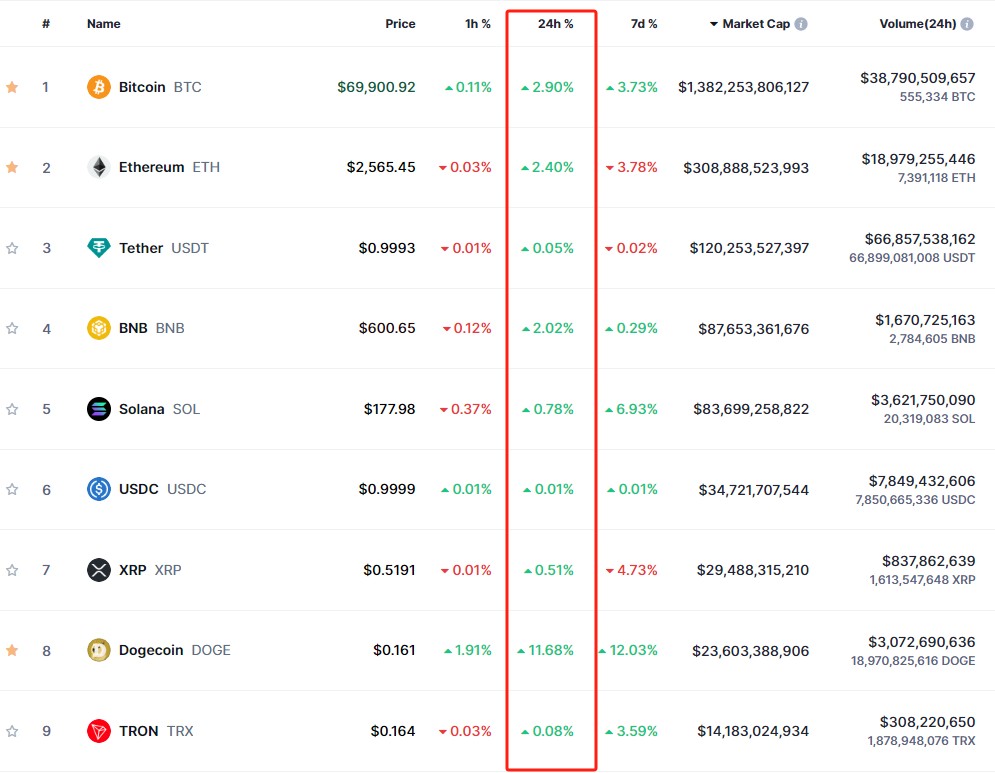Image resolution: width=995 pixels, height=773 pixels.
Task: Click the USDC logo icon
Action: [98, 489]
